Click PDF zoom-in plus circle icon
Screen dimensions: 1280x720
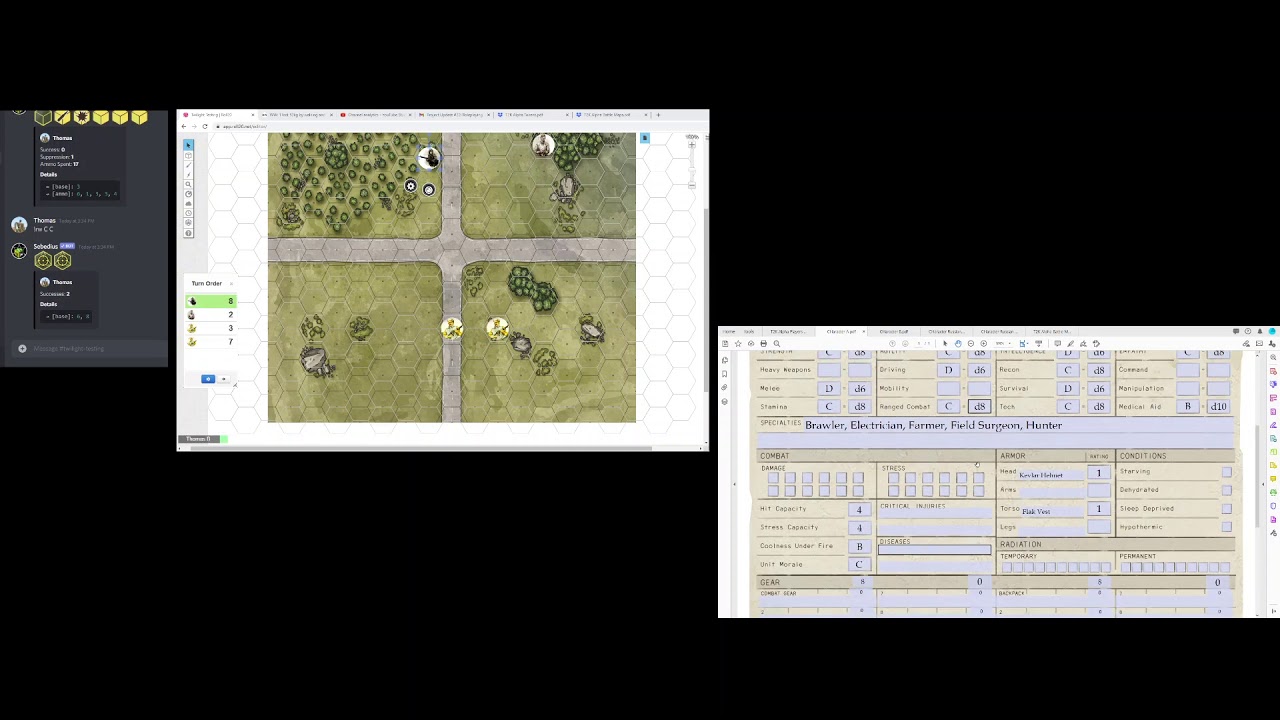[x=984, y=344]
